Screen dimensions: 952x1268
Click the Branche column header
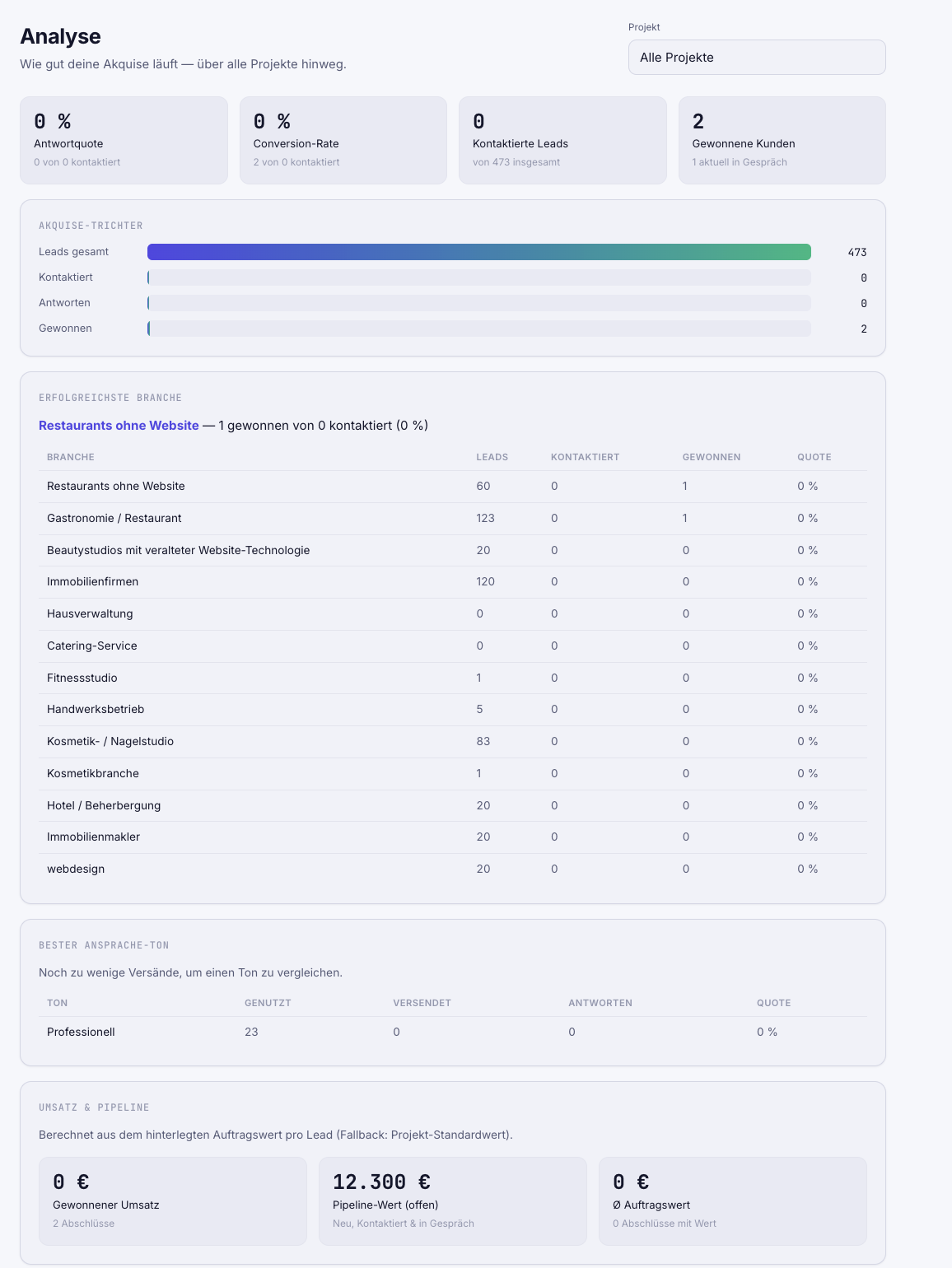[71, 457]
